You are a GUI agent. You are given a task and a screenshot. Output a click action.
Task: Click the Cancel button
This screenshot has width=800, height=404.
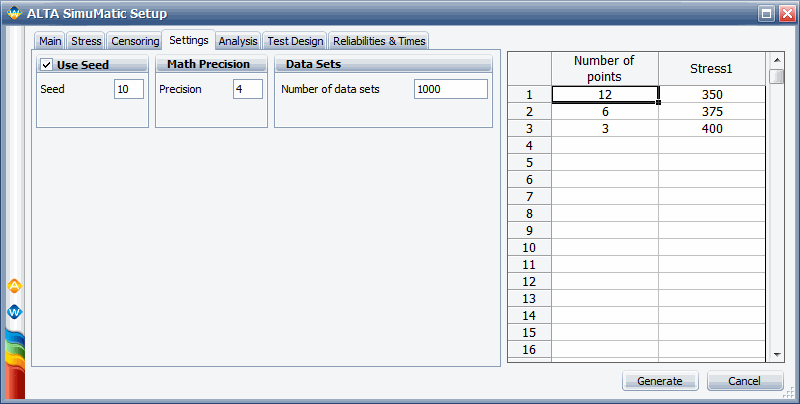click(x=744, y=381)
